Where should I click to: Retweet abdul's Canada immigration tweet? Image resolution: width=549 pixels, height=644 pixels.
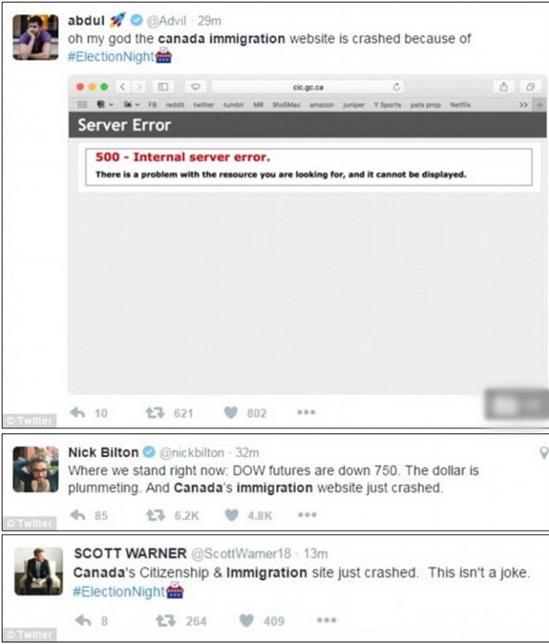[x=155, y=412]
